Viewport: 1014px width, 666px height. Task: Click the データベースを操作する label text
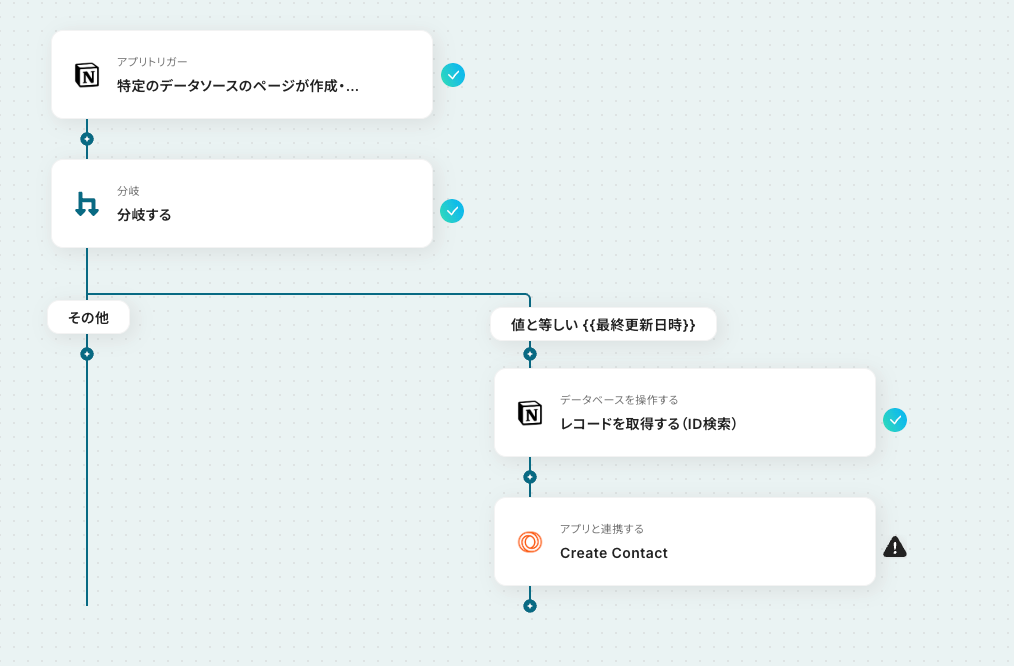point(619,400)
